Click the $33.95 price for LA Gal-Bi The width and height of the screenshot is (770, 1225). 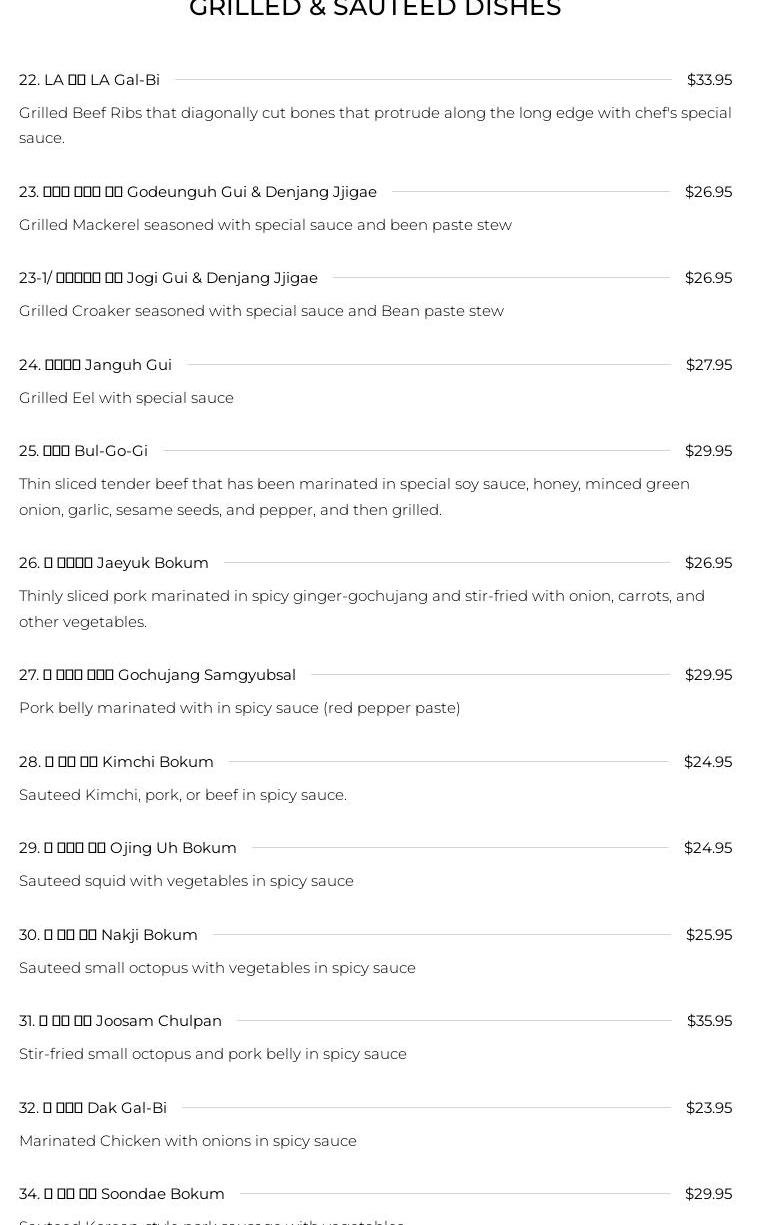point(709,80)
